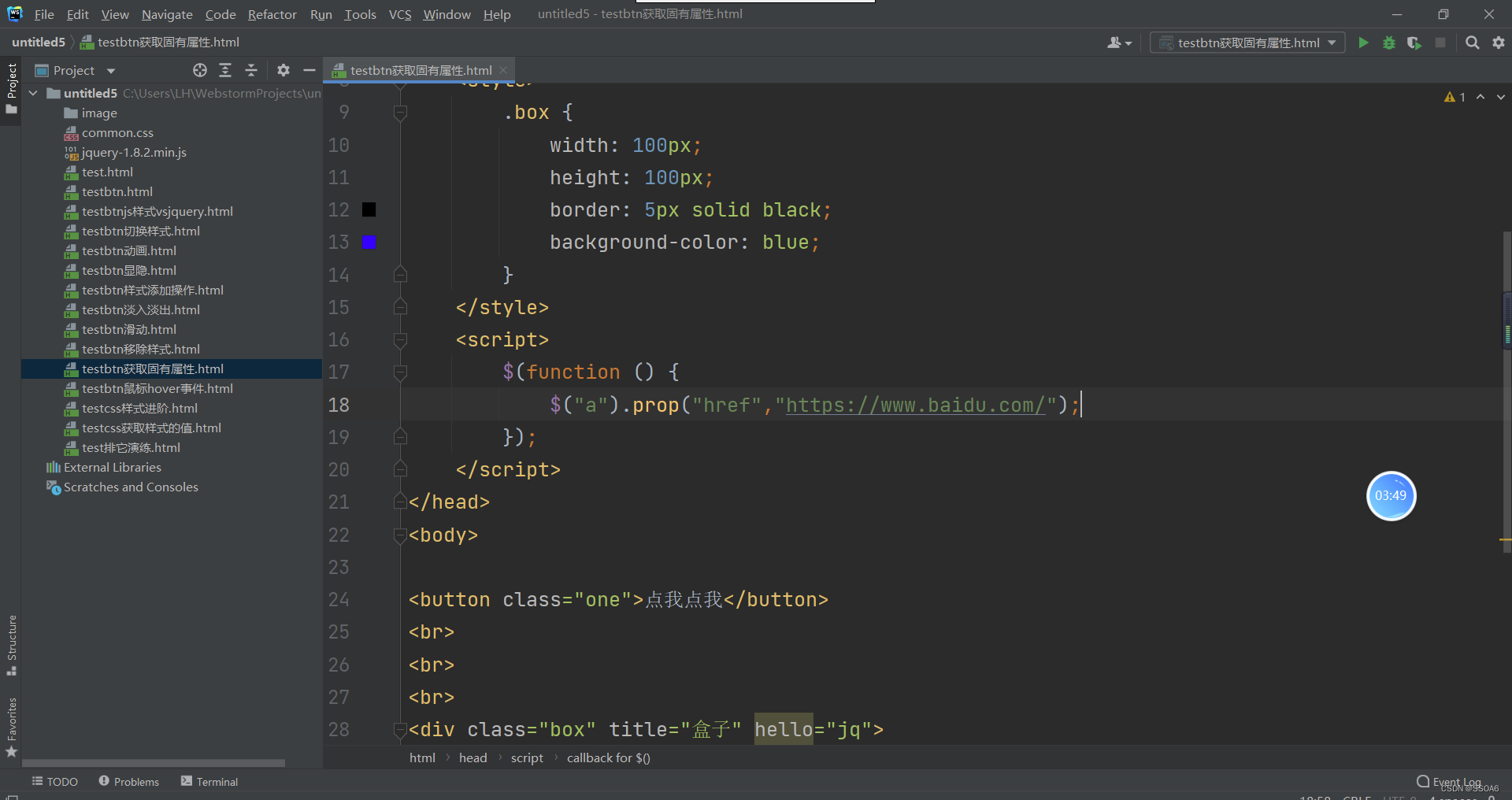
Task: Open Project panel options gear
Action: 283,70
